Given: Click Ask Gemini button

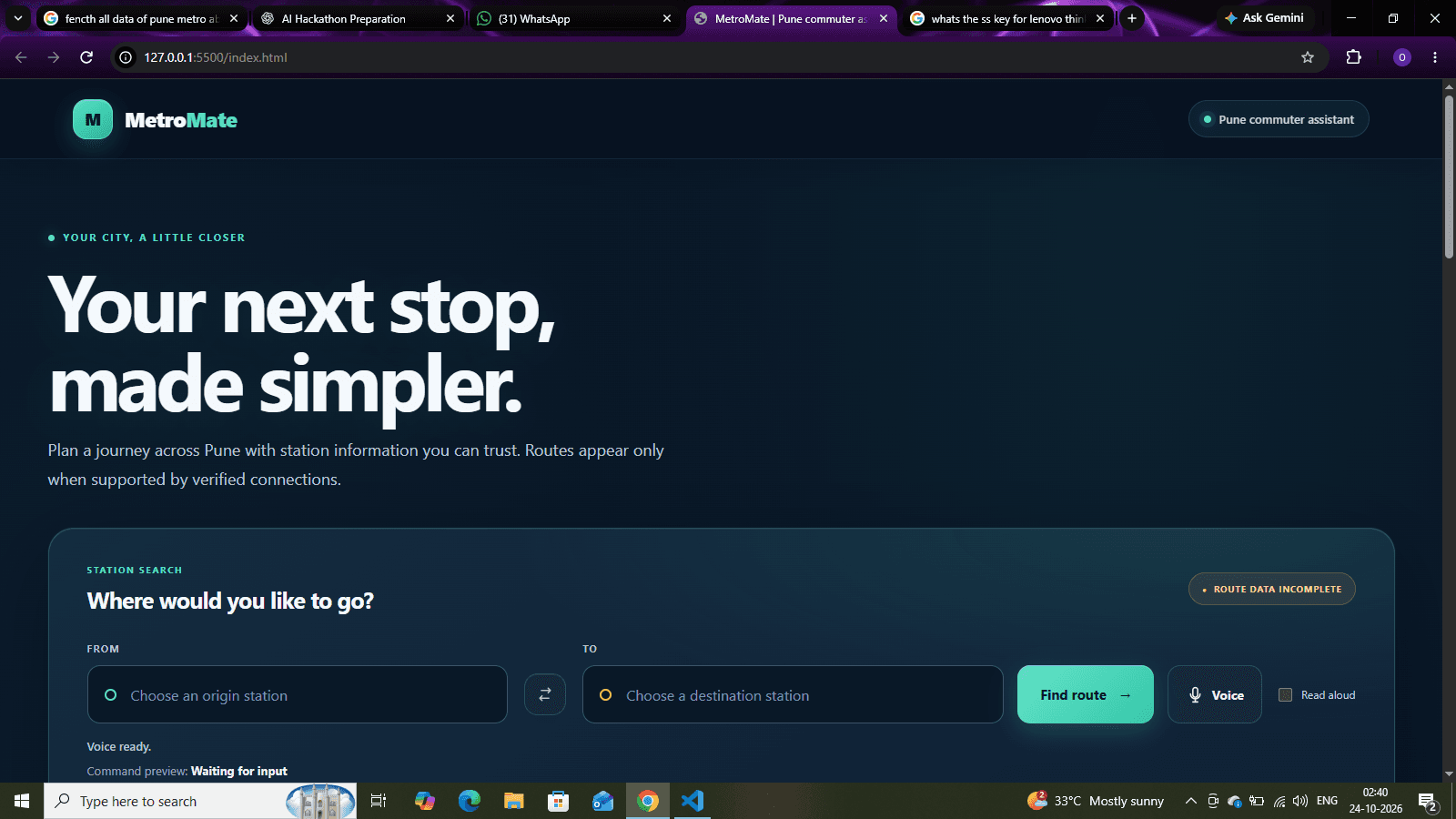Looking at the screenshot, I should point(1265,18).
